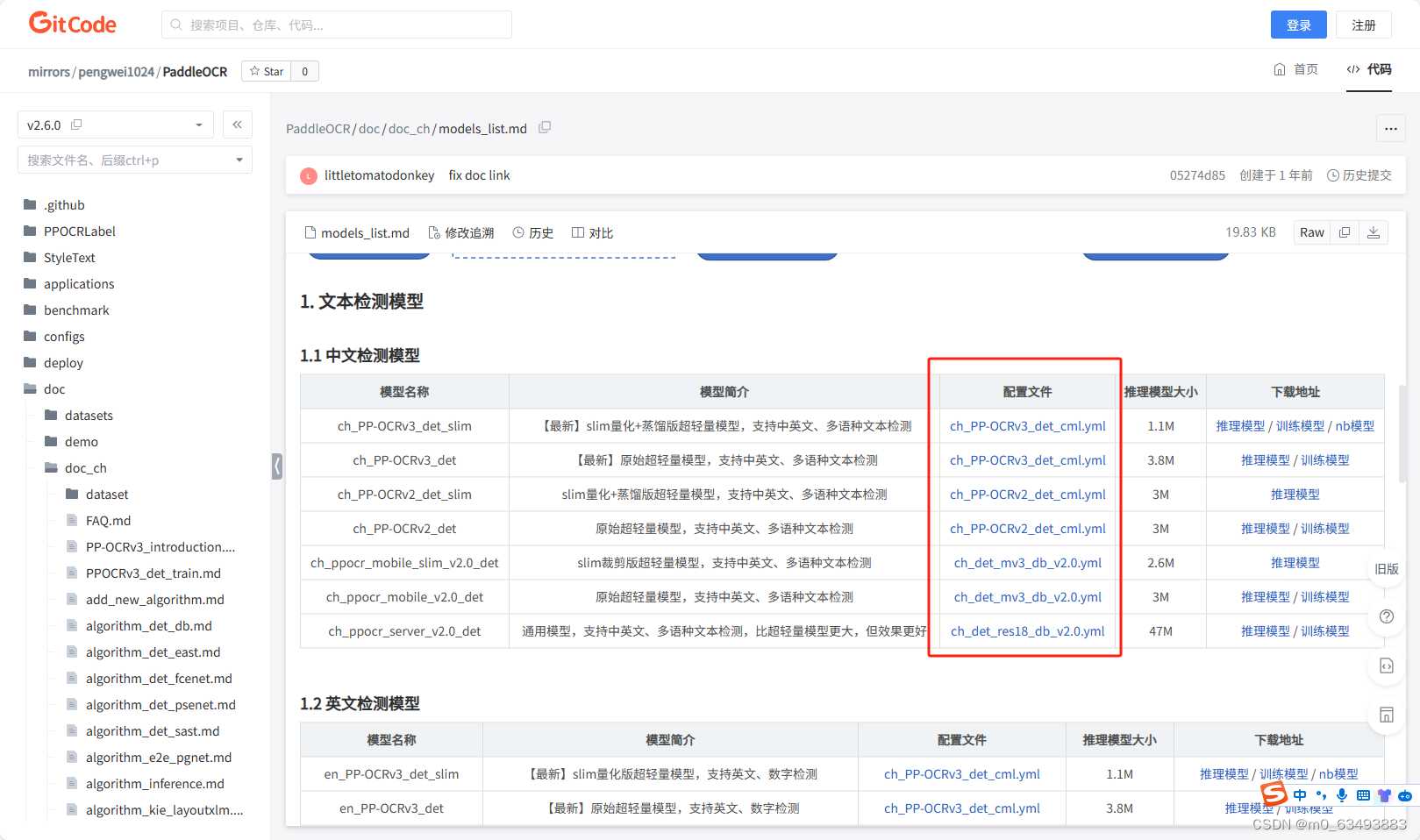The width and height of the screenshot is (1420, 840).
Task: Open the 历史 history view
Action: [533, 232]
